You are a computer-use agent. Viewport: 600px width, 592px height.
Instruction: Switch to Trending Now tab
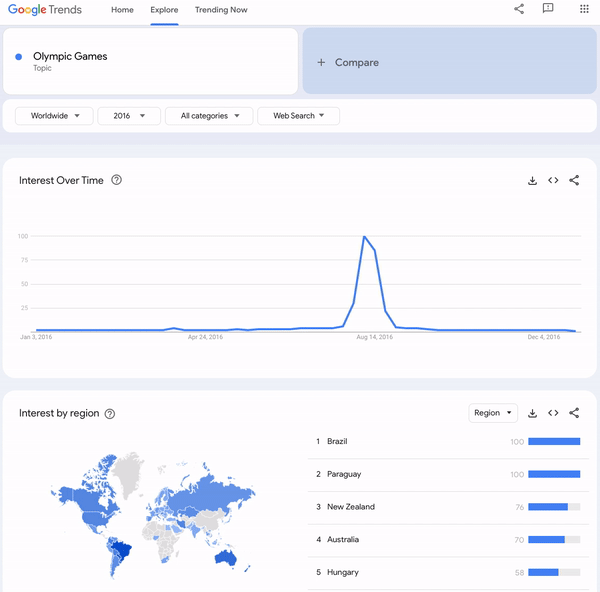coord(221,10)
